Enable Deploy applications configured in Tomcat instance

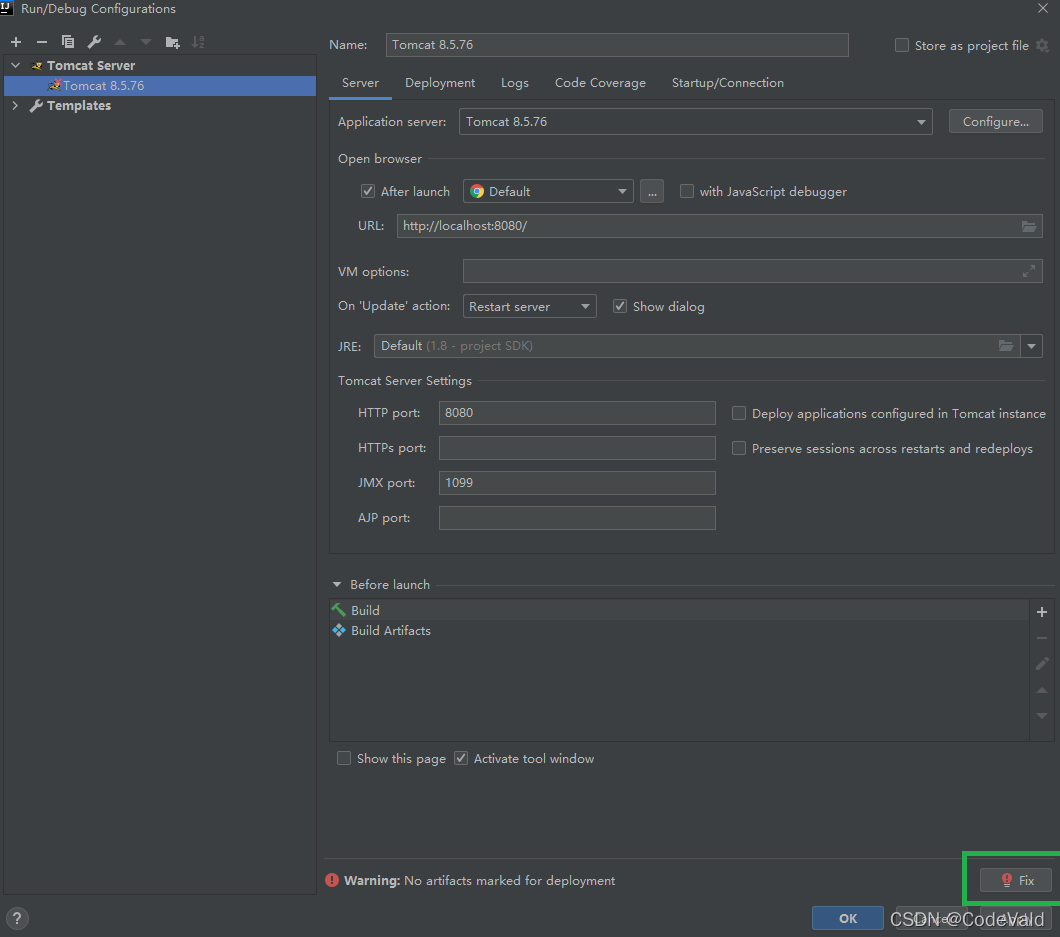coord(739,413)
